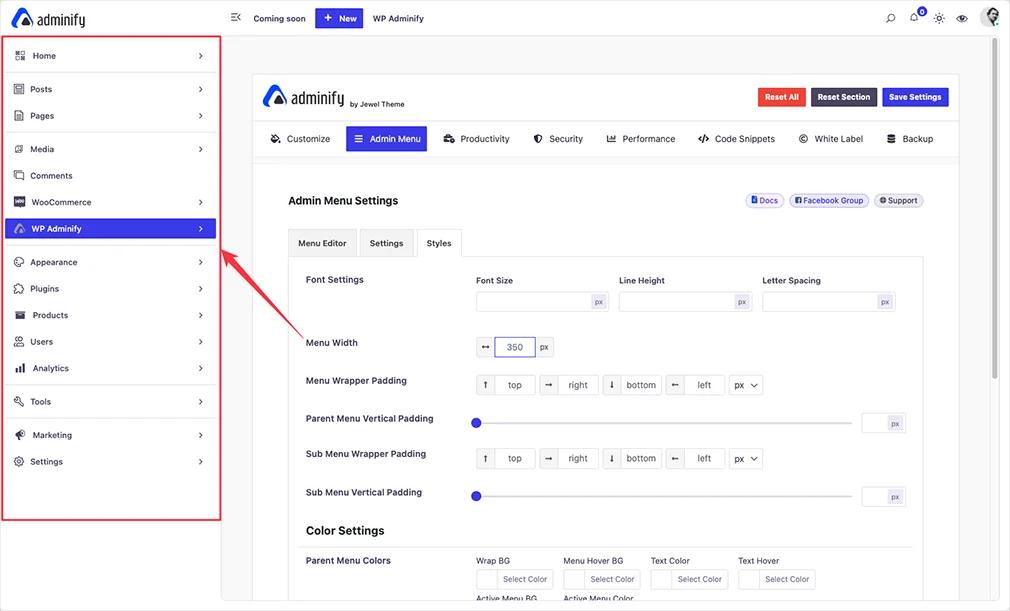The height and width of the screenshot is (611, 1010).
Task: Click Sub Menu Vertical Padding slider handle
Action: tap(476, 496)
